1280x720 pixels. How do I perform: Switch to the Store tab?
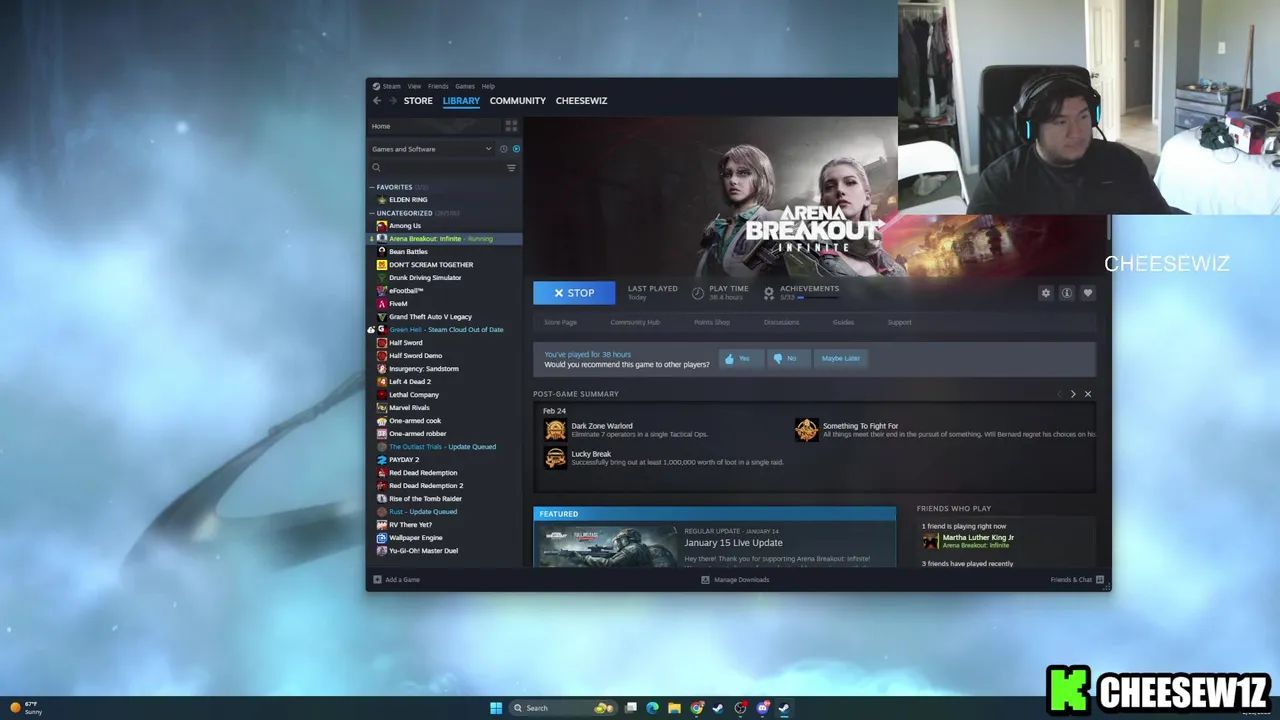[x=418, y=101]
